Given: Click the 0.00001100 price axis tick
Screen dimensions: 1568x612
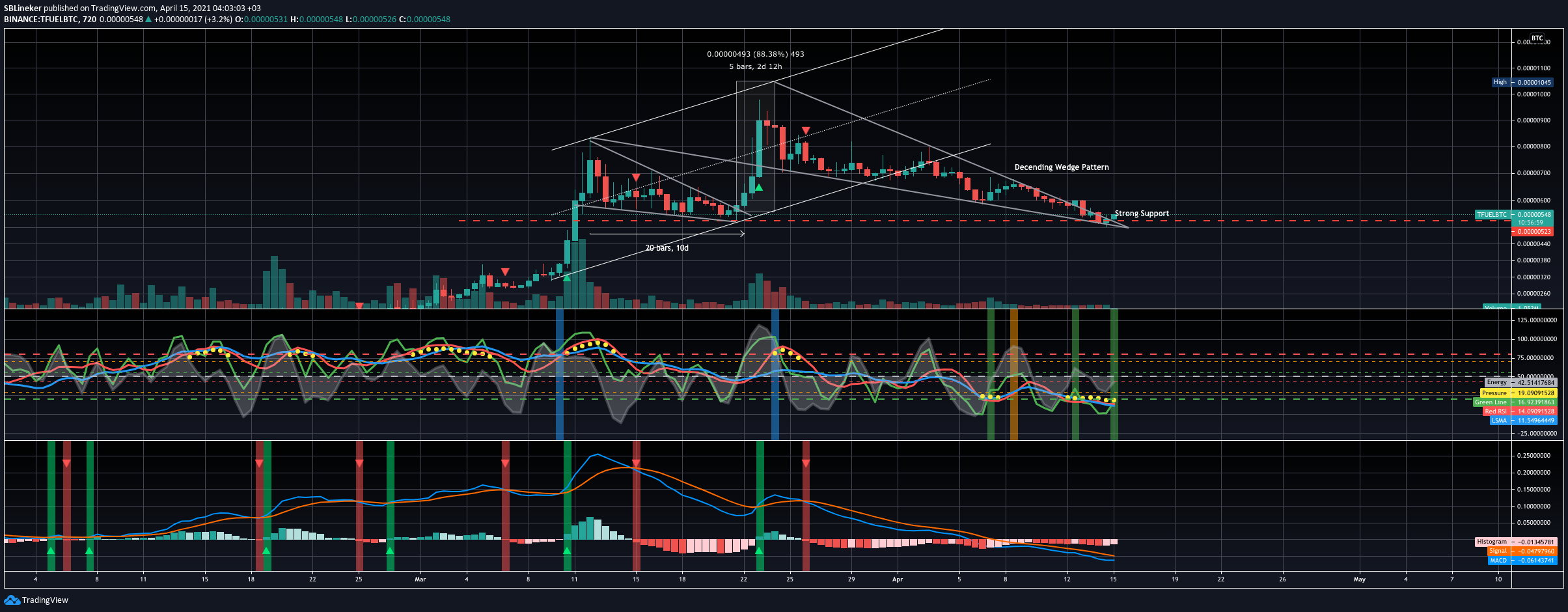Looking at the screenshot, I should pos(1534,68).
